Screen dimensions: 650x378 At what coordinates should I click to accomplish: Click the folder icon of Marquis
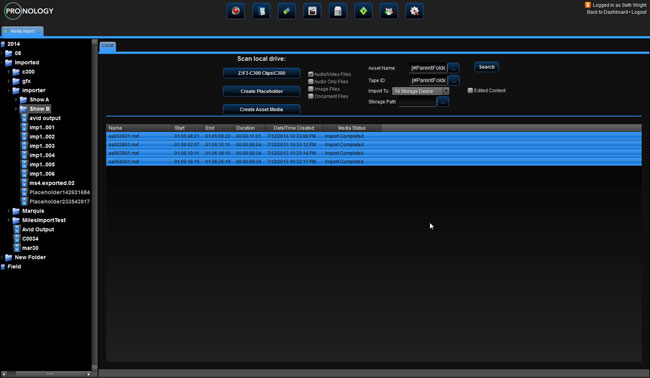(x=16, y=211)
